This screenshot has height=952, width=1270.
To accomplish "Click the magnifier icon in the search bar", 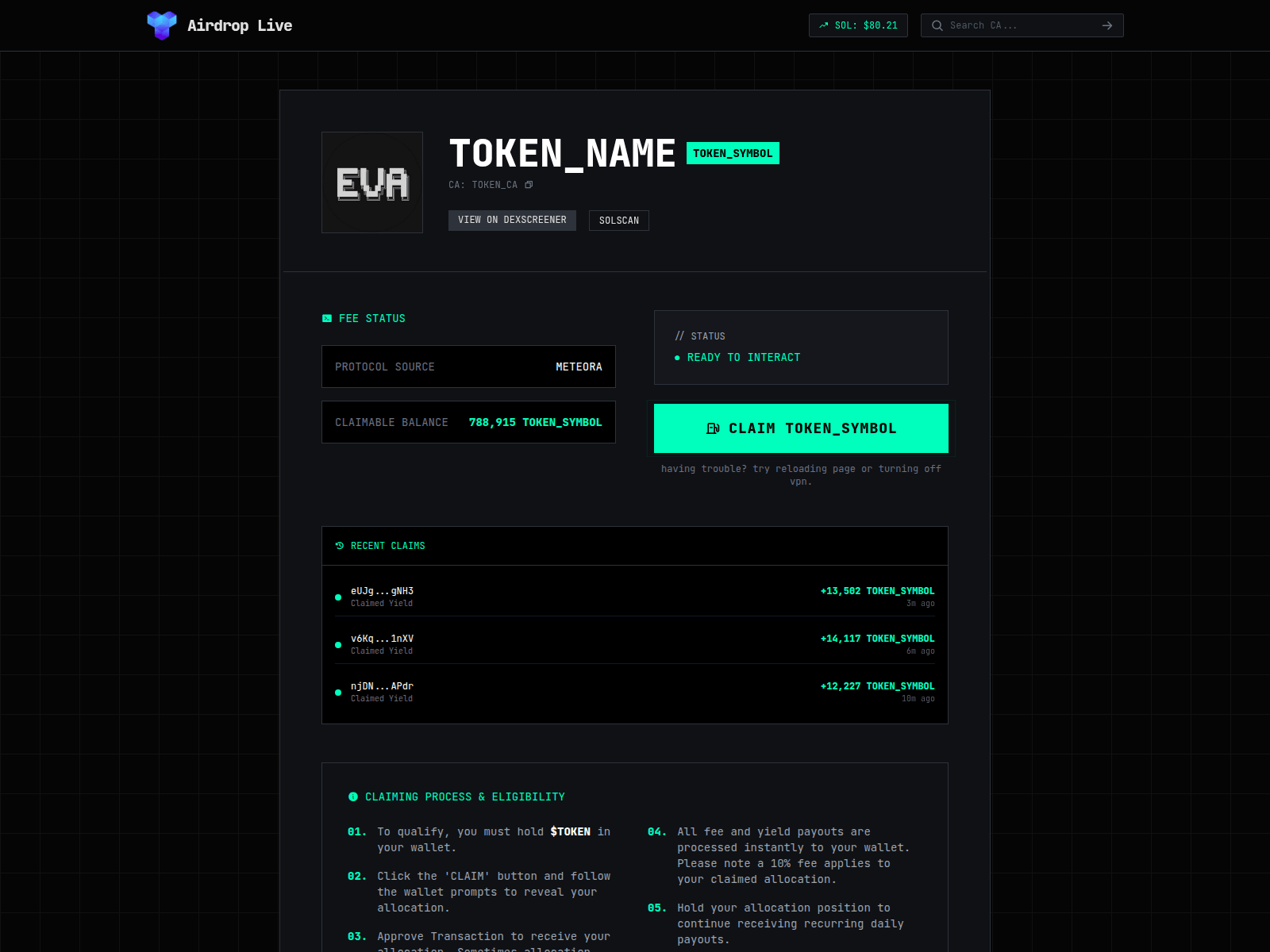I will click(937, 25).
